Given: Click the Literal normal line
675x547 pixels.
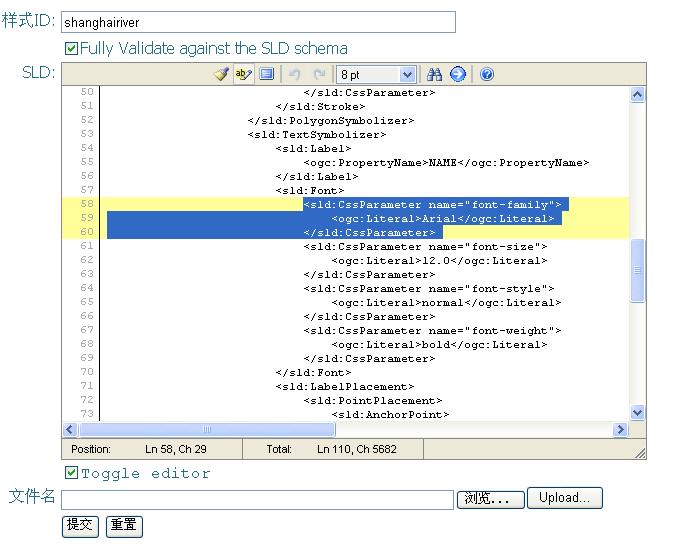Looking at the screenshot, I should (446, 303).
